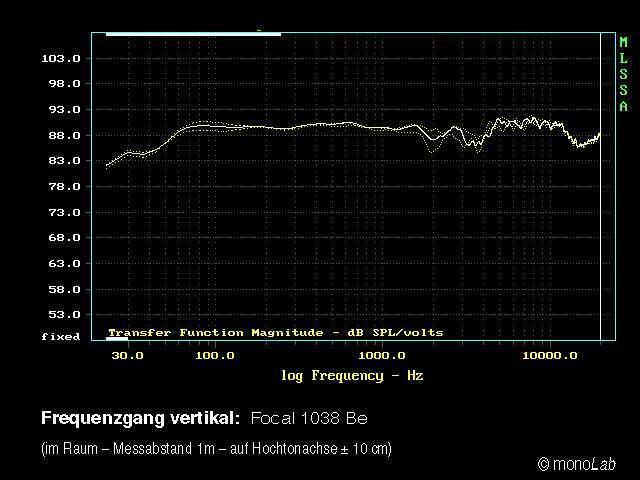This screenshot has width=640, height=480.
Task: Click the 100.0 frequency axis label
Action: [x=215, y=356]
